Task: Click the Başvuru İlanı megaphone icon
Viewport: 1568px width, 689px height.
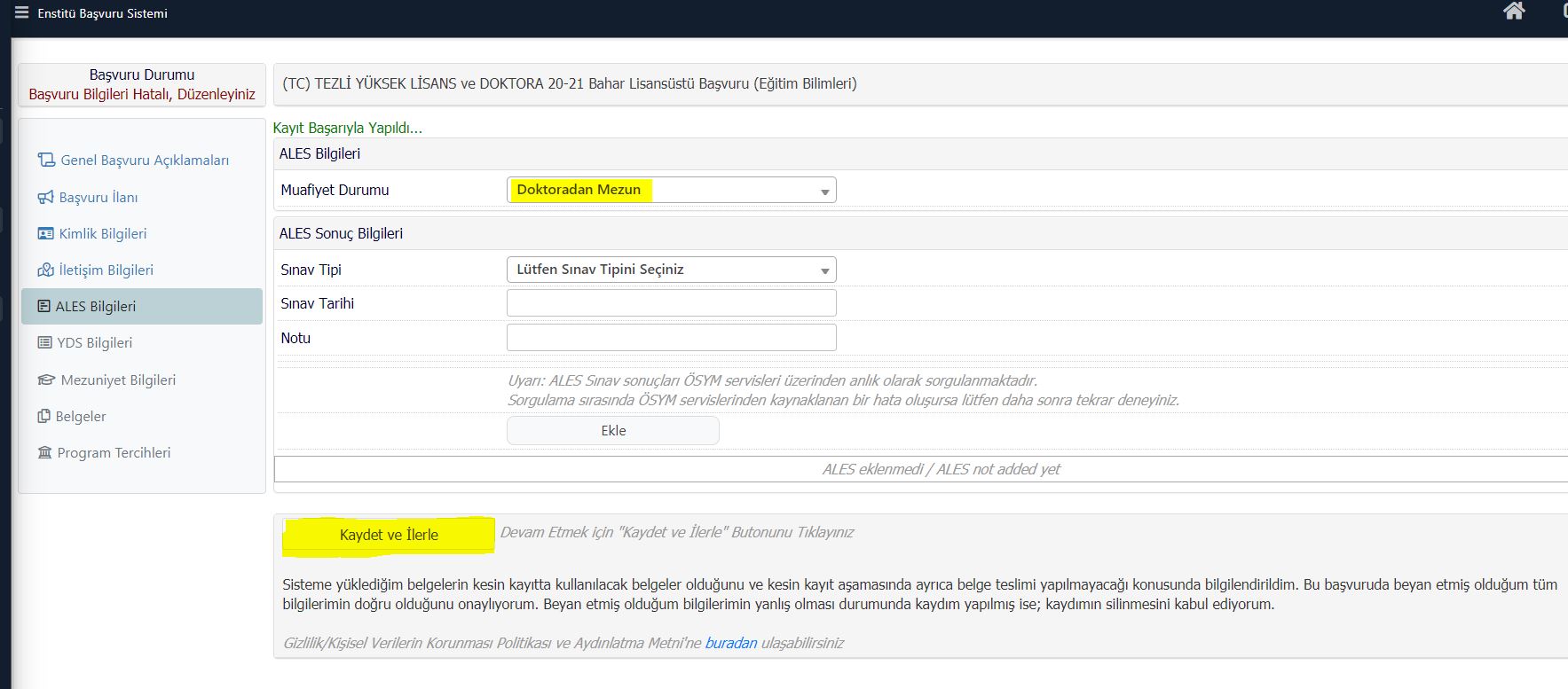Action: point(45,197)
